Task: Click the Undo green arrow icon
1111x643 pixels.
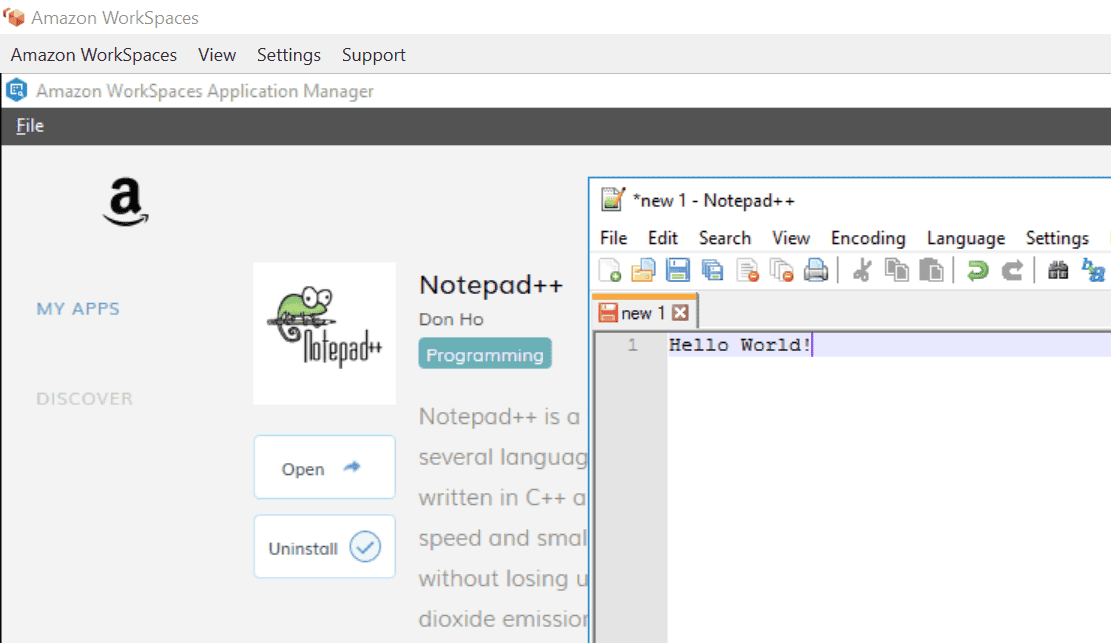Action: pos(977,270)
